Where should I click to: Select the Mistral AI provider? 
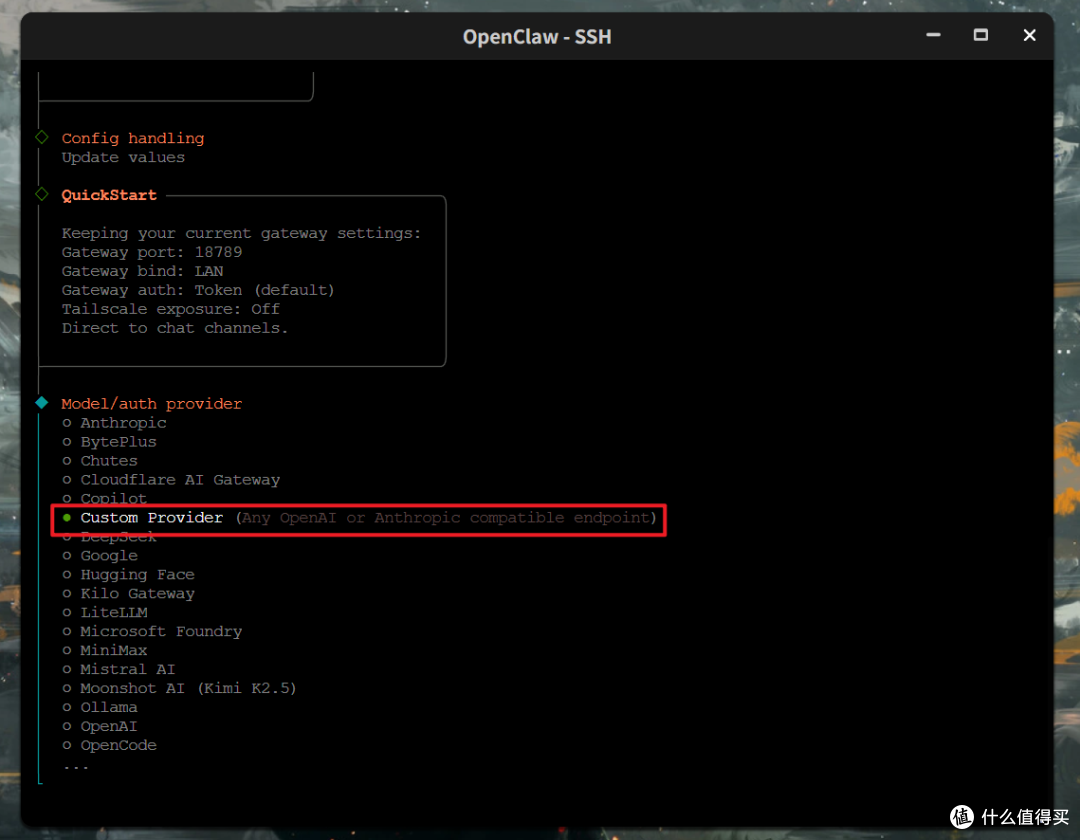pos(118,669)
